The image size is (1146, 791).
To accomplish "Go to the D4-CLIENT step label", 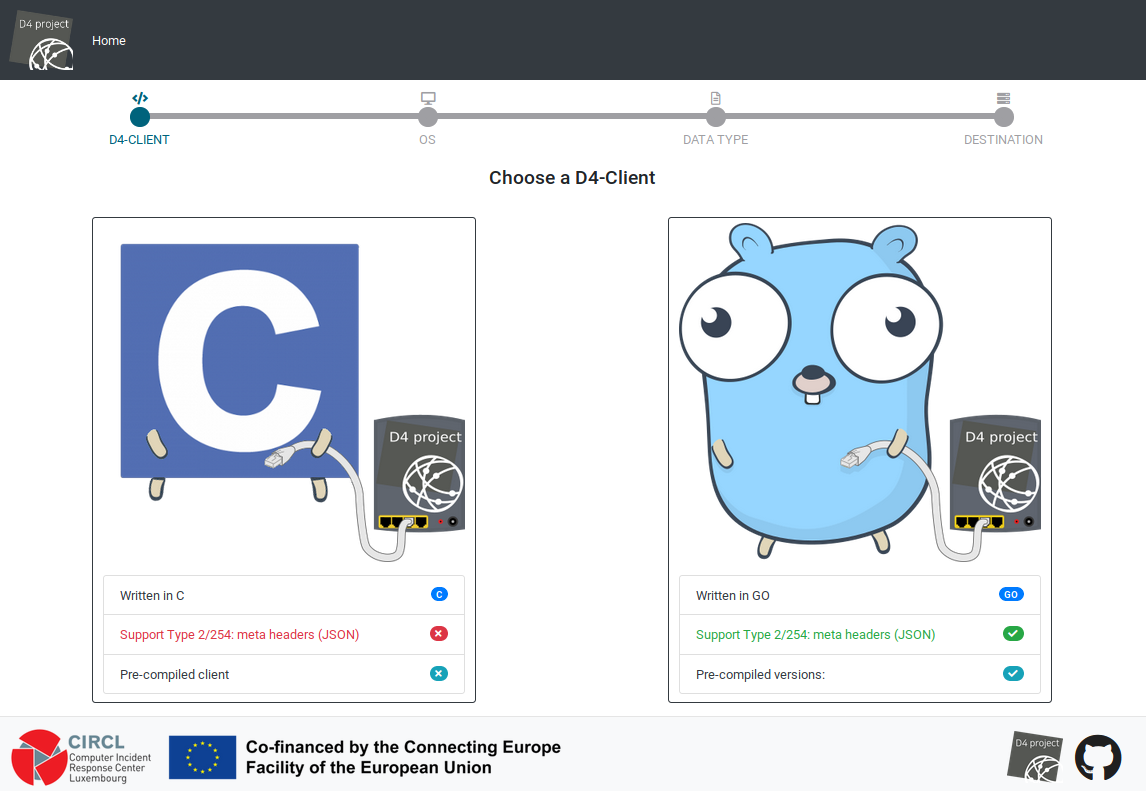I will (x=139, y=140).
